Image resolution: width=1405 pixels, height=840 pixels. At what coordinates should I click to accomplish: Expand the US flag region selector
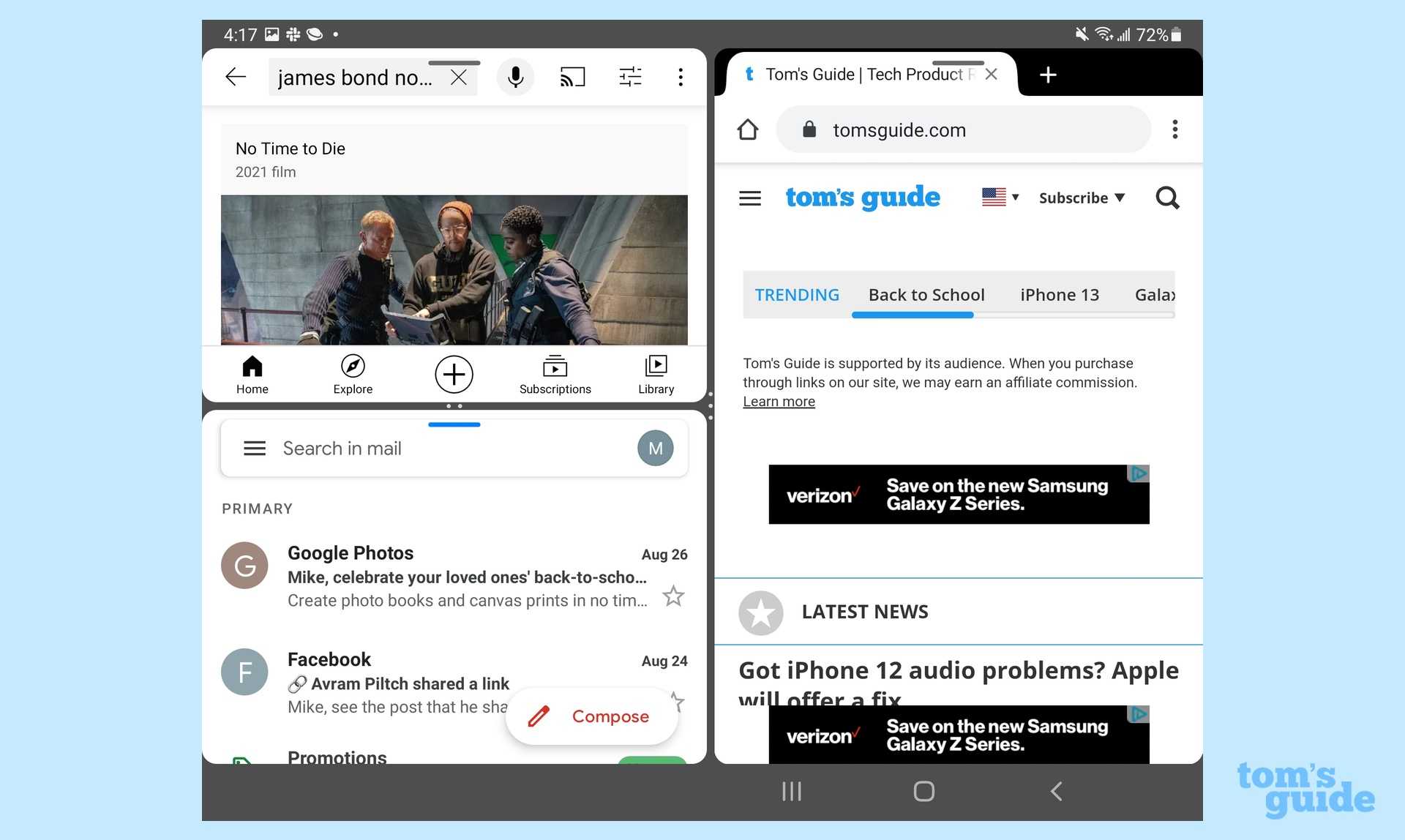pyautogui.click(x=1000, y=197)
